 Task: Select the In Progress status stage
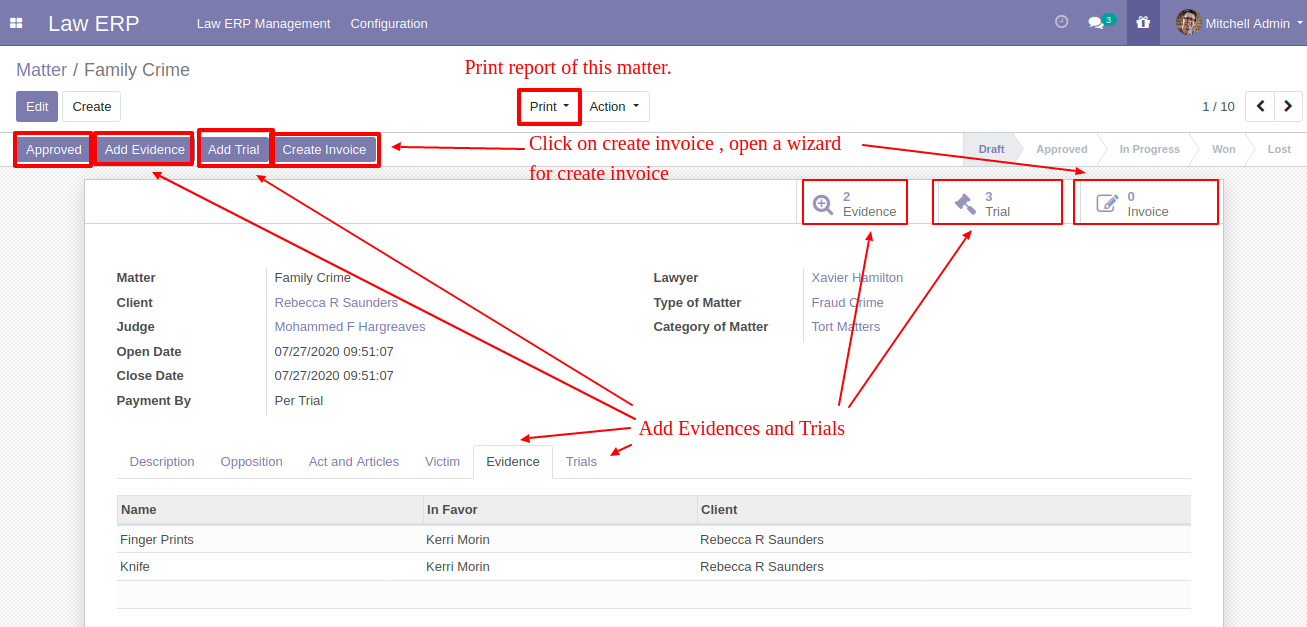point(1149,149)
